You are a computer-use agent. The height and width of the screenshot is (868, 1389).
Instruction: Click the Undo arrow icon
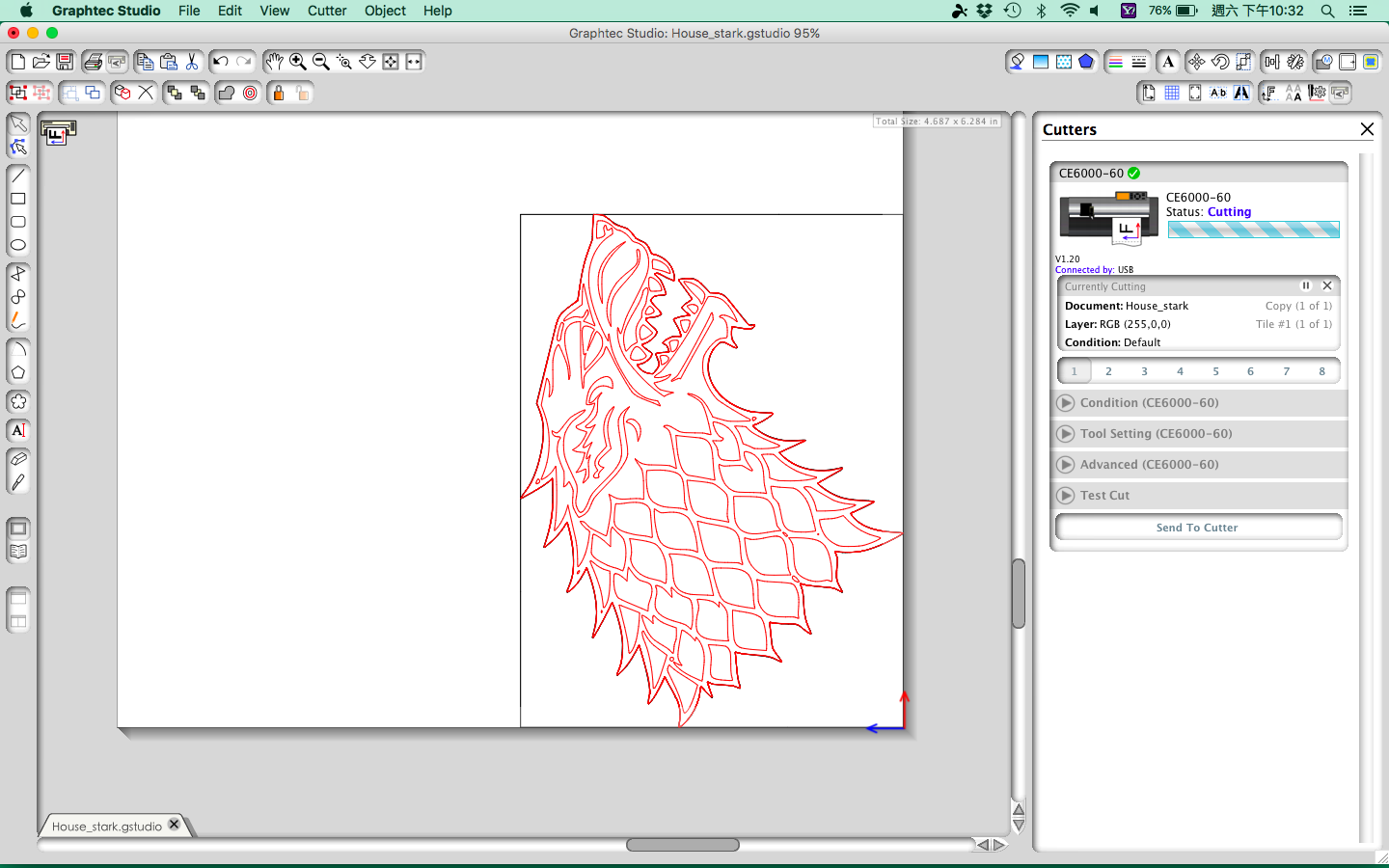click(x=221, y=62)
